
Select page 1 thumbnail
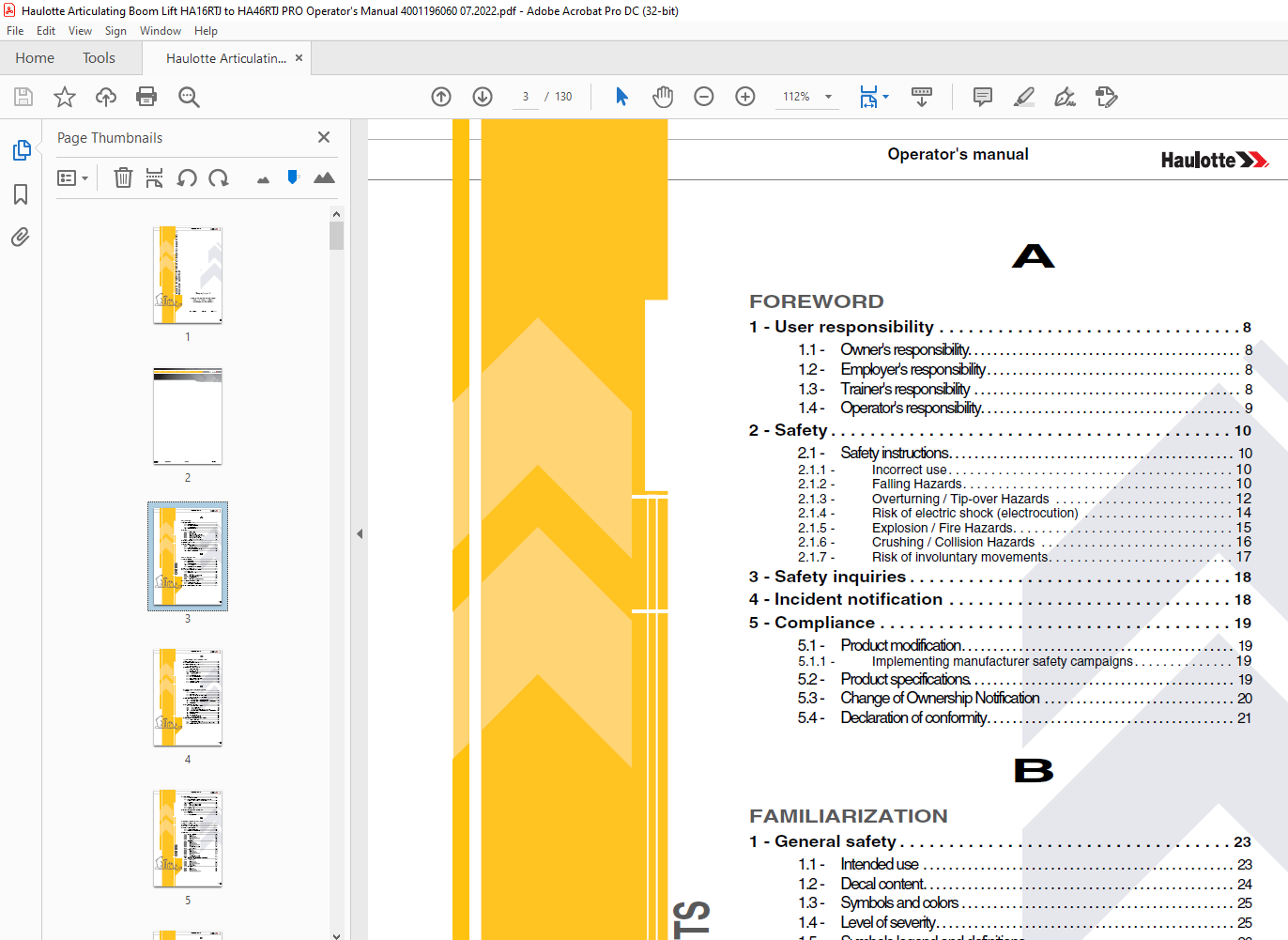click(188, 275)
